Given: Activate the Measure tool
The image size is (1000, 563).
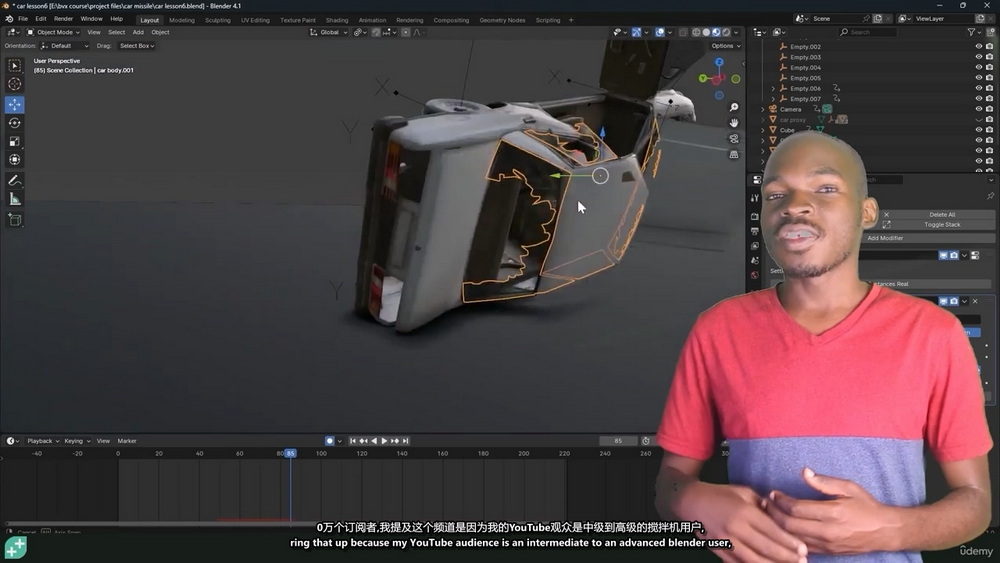Looking at the screenshot, I should click(x=15, y=200).
